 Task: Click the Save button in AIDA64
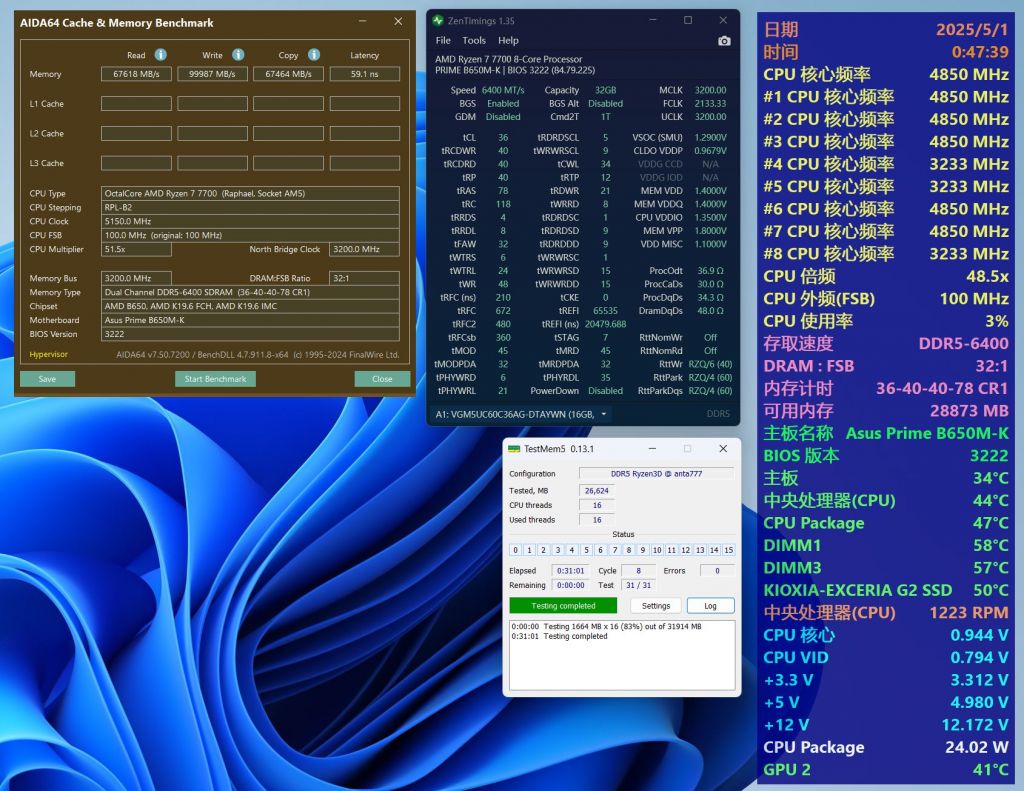pyautogui.click(x=47, y=378)
